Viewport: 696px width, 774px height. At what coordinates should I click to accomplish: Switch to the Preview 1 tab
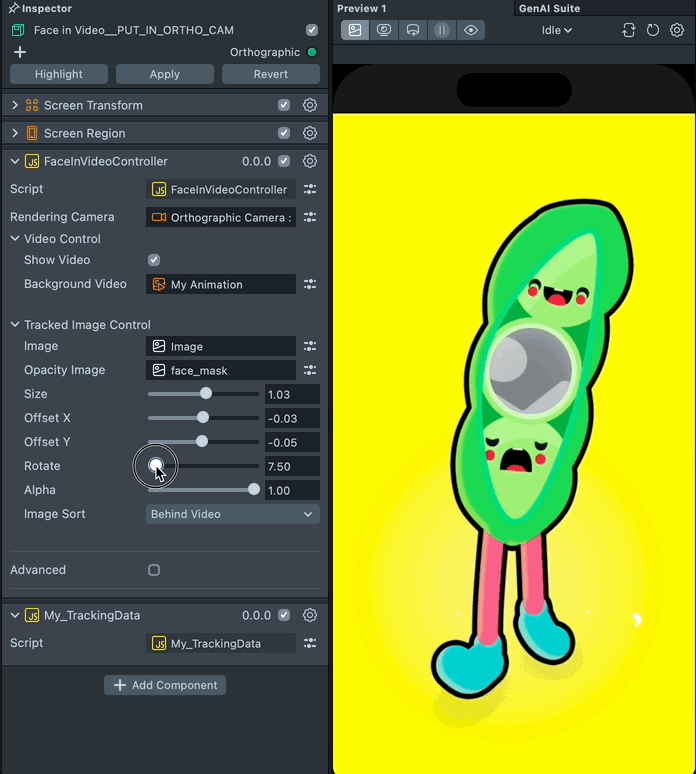click(x=361, y=8)
